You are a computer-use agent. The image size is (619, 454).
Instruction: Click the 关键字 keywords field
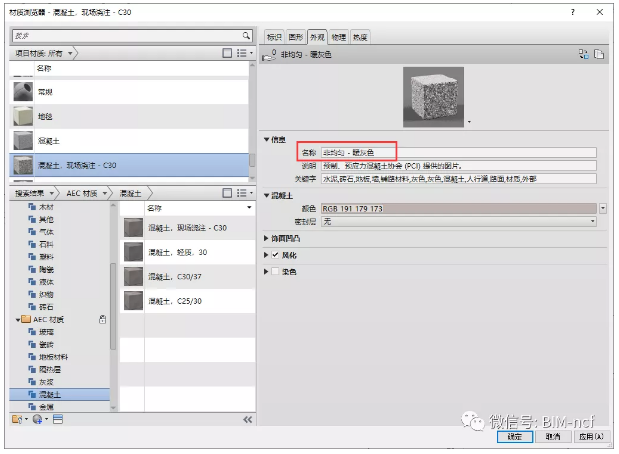click(x=459, y=179)
